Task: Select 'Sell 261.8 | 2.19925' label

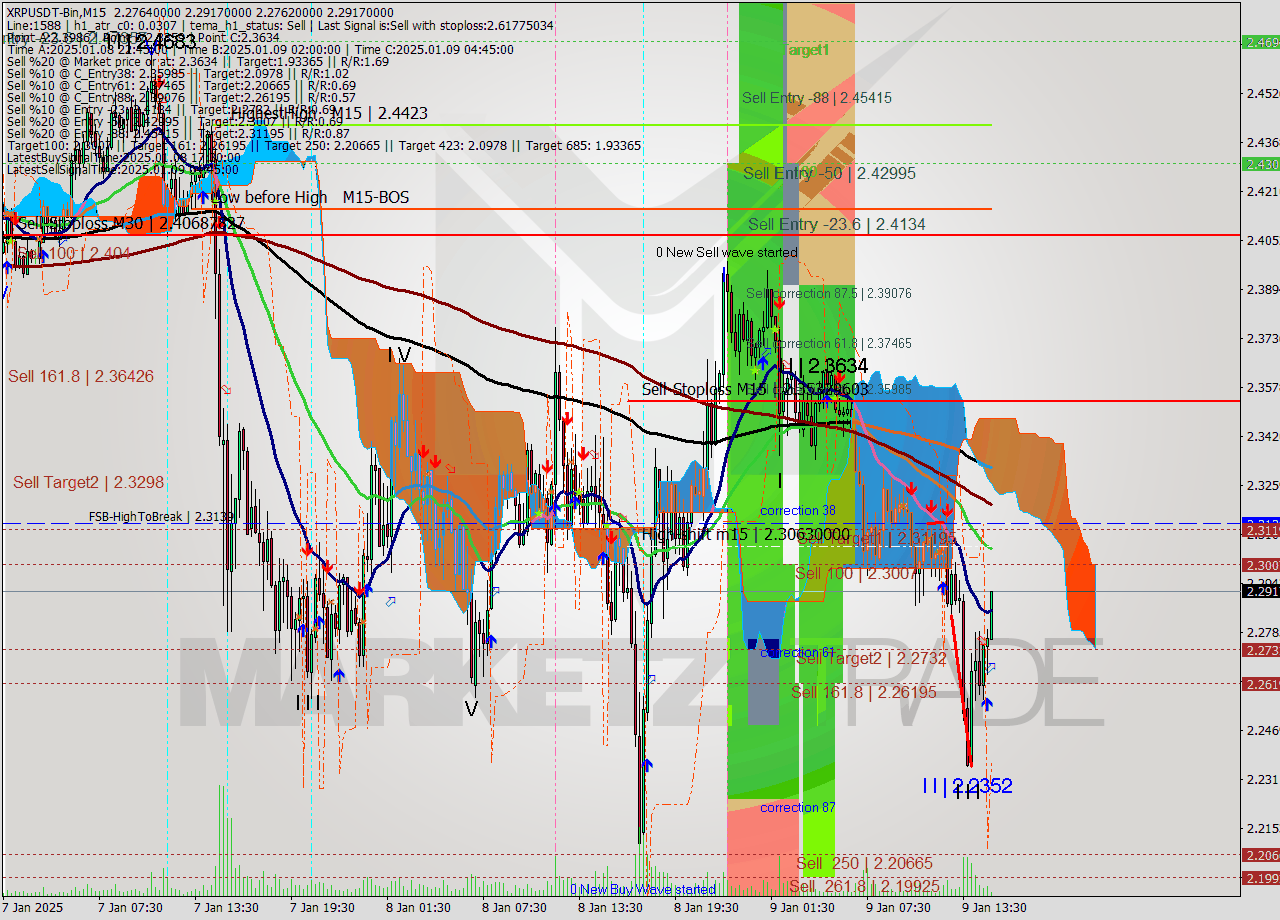Action: coord(864,886)
